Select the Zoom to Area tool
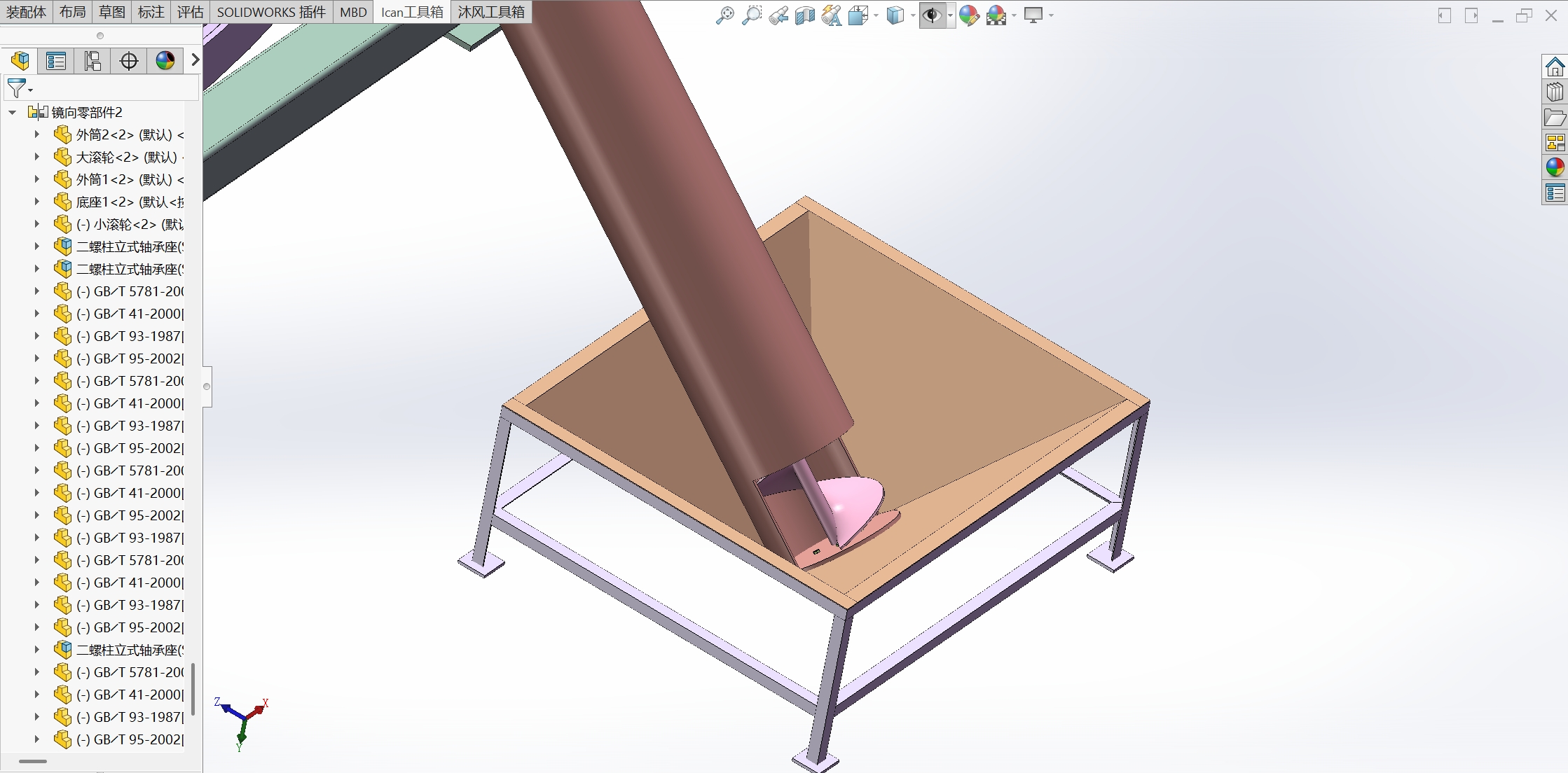 (x=751, y=15)
